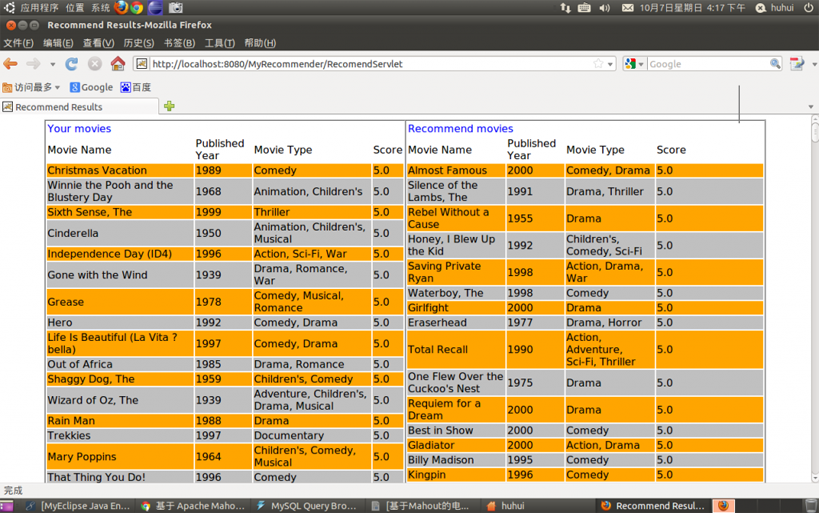Open the 位置 places menu
Screen dimensions: 819x513
pos(75,7)
